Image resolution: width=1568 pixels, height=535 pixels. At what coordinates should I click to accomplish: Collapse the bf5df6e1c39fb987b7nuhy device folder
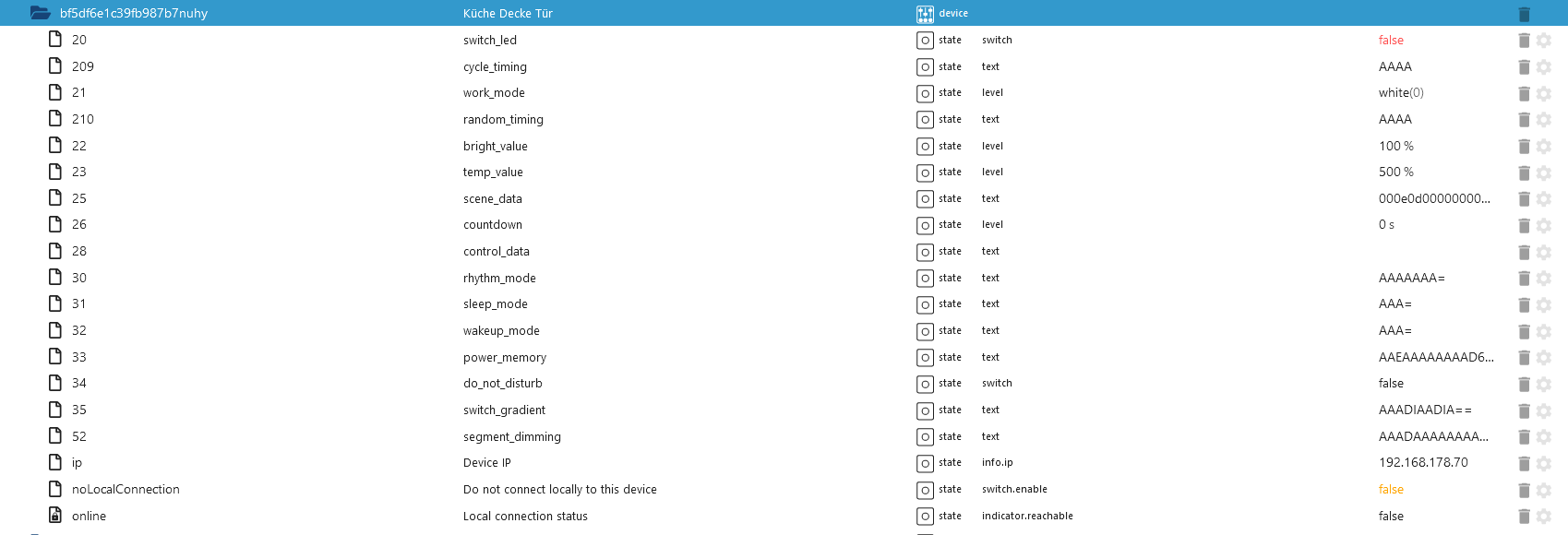[x=40, y=13]
